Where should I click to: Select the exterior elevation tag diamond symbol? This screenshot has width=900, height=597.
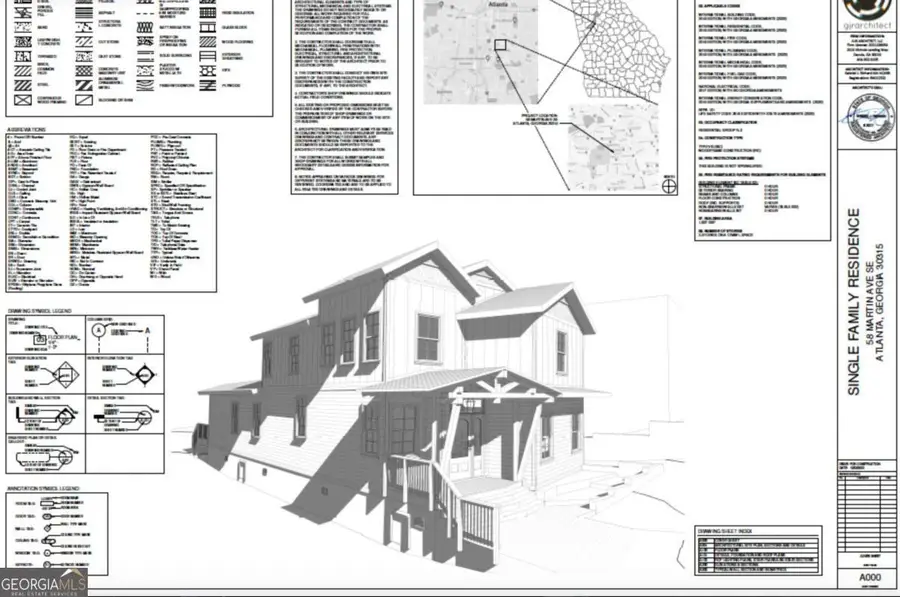[x=65, y=374]
